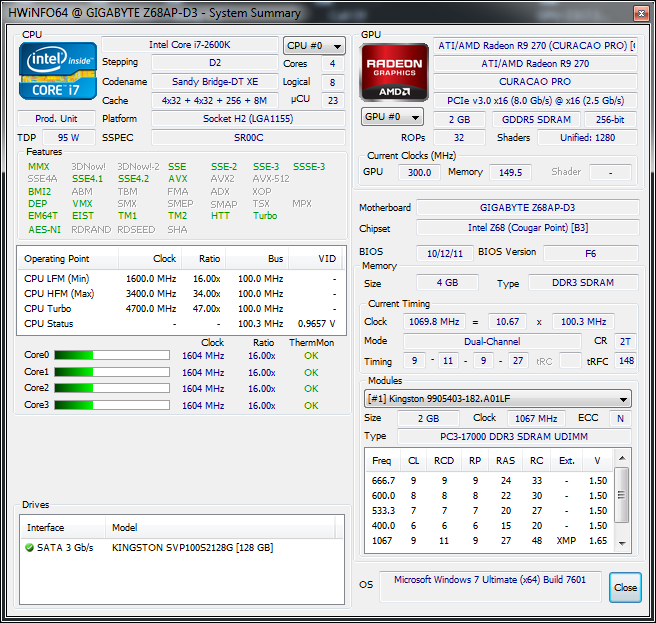Click the PCIe v3.0 x16 bus field
656x623 pixels.
point(535,100)
